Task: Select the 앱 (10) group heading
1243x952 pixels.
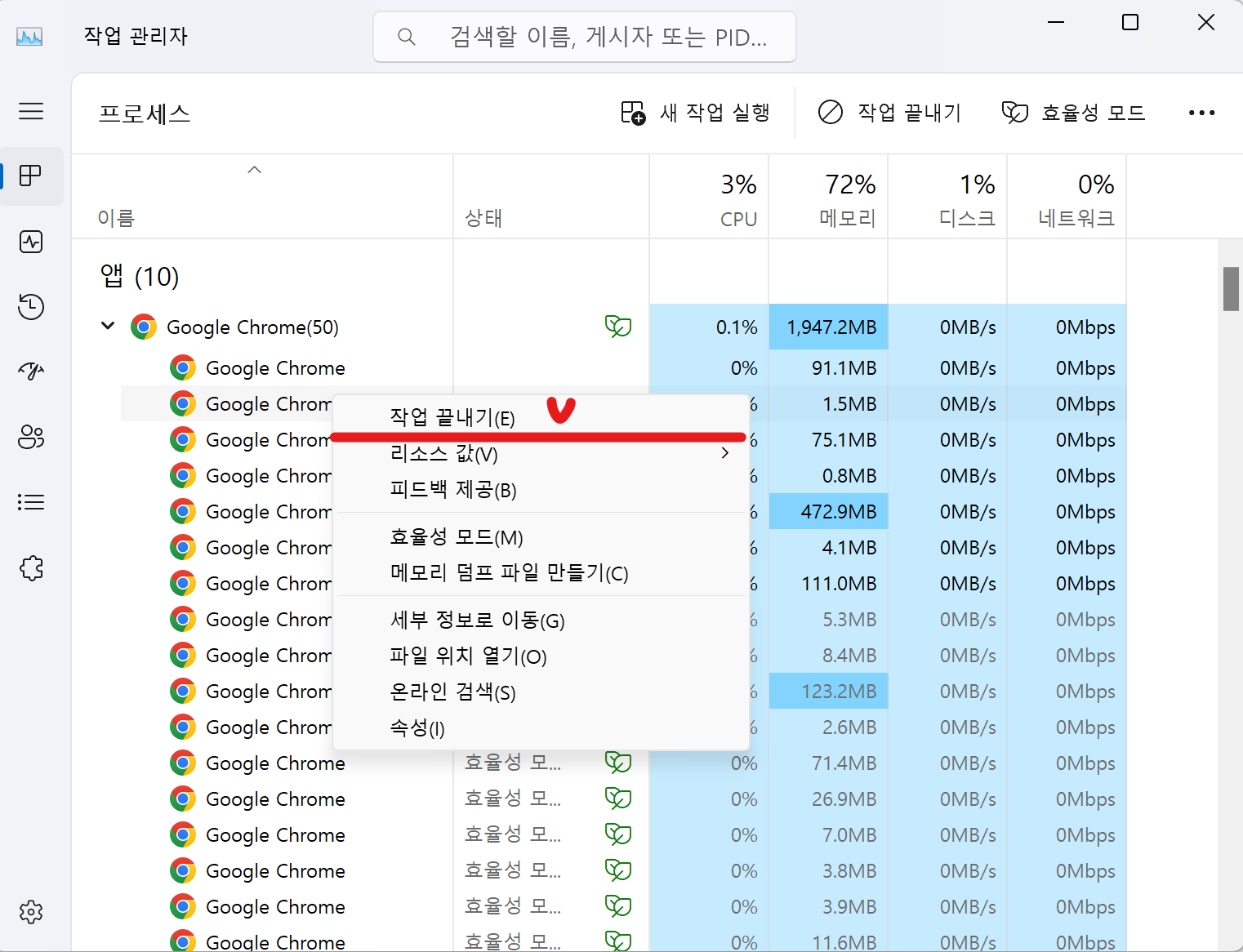Action: [139, 277]
